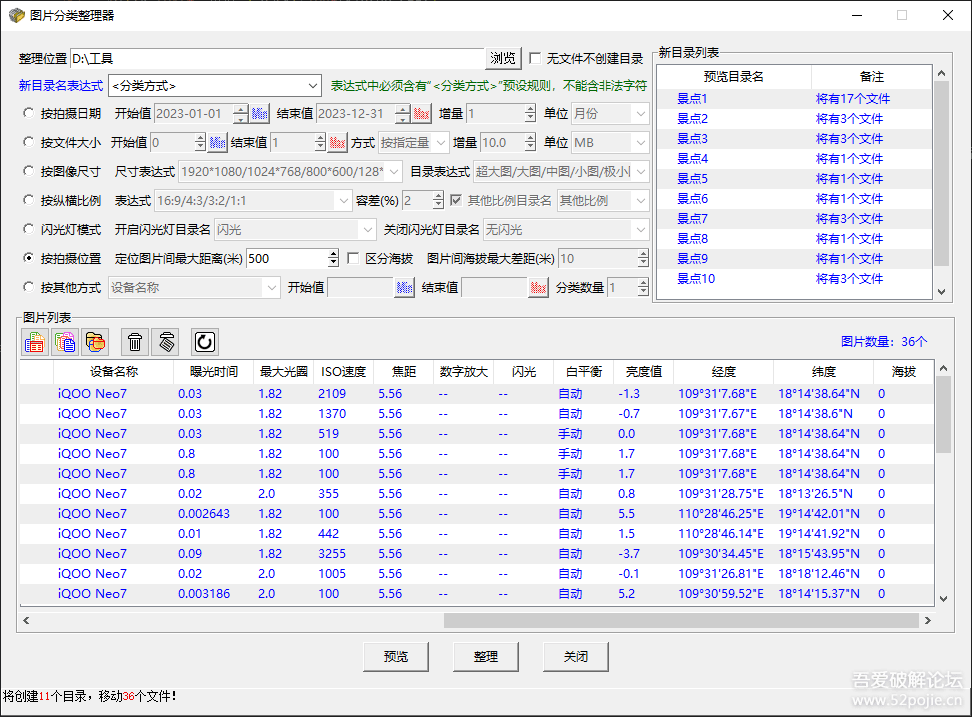Image resolution: width=972 pixels, height=717 pixels.
Task: Increase 增量 using its up stepper arrow
Action: pyautogui.click(x=529, y=110)
